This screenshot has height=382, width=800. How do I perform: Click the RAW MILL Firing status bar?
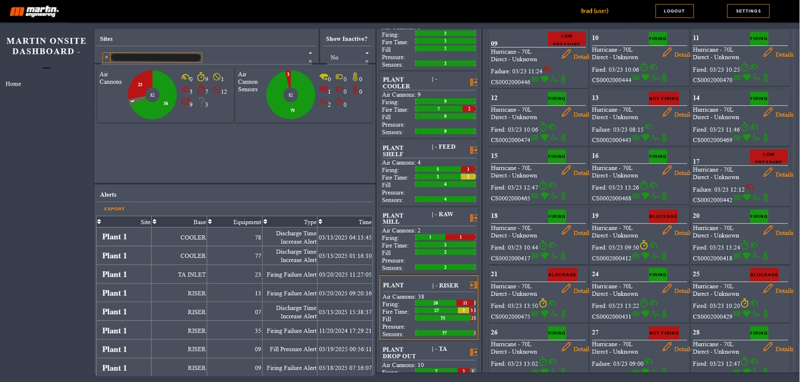coord(445,237)
